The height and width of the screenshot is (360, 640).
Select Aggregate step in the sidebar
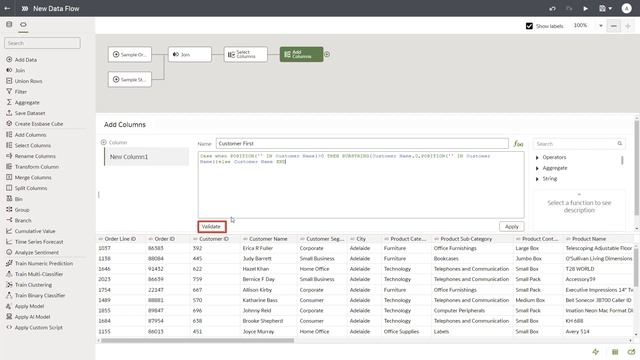pyautogui.click(x=23, y=102)
